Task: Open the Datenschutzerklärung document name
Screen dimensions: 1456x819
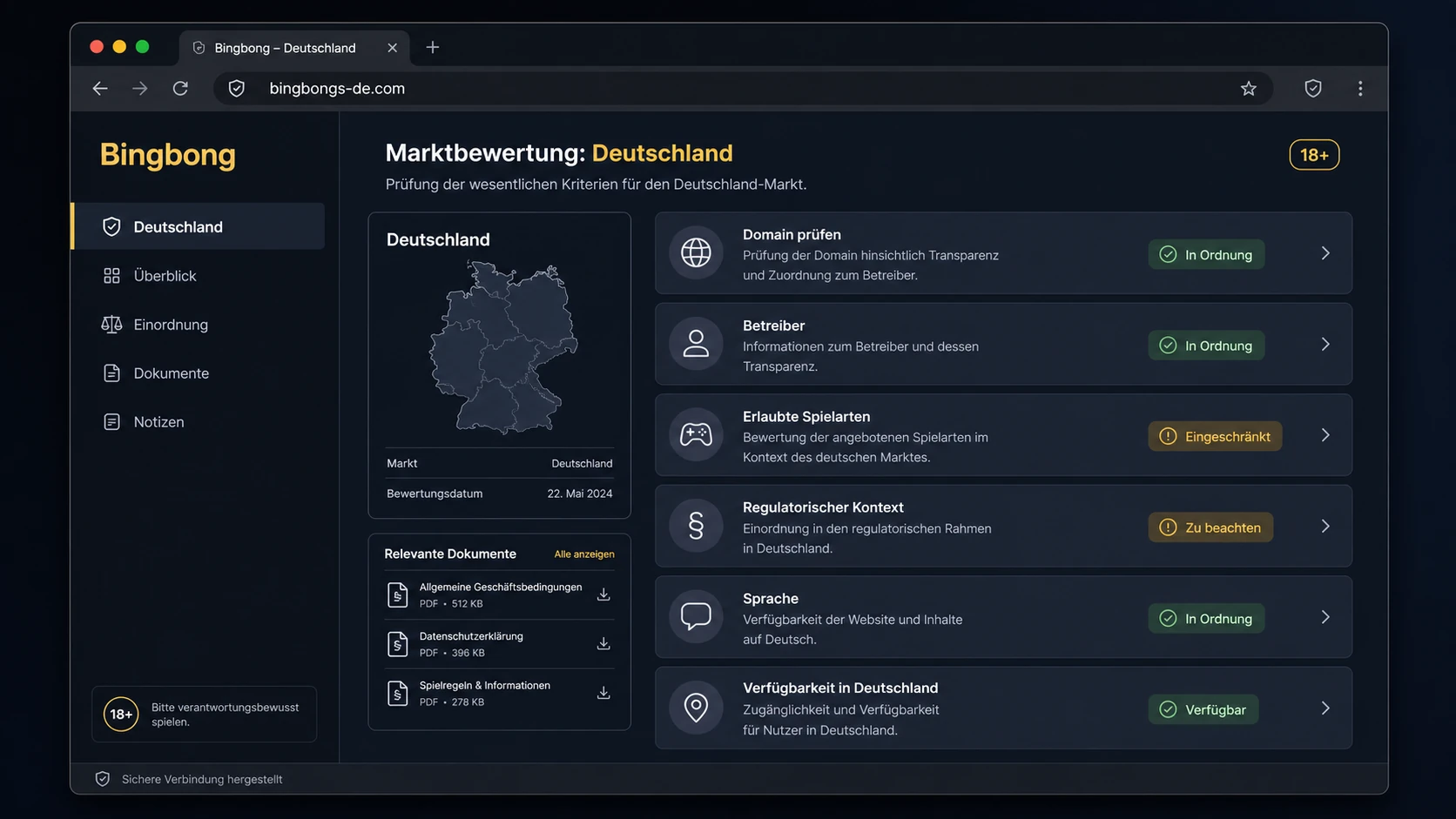Action: point(471,636)
